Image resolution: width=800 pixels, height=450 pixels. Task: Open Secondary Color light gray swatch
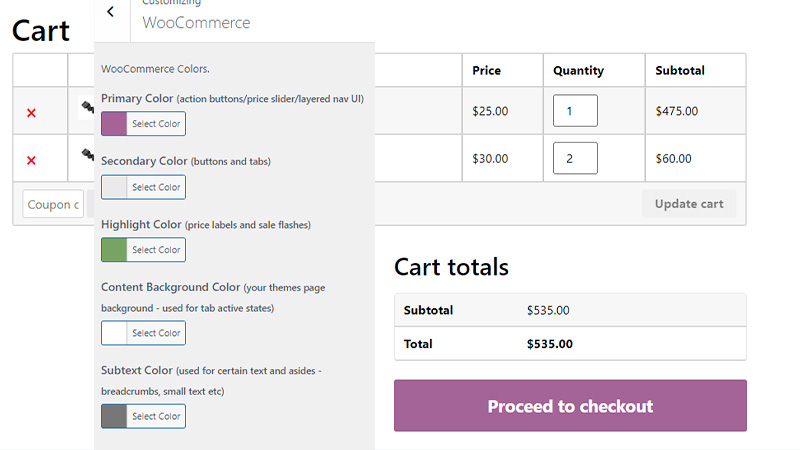114,187
